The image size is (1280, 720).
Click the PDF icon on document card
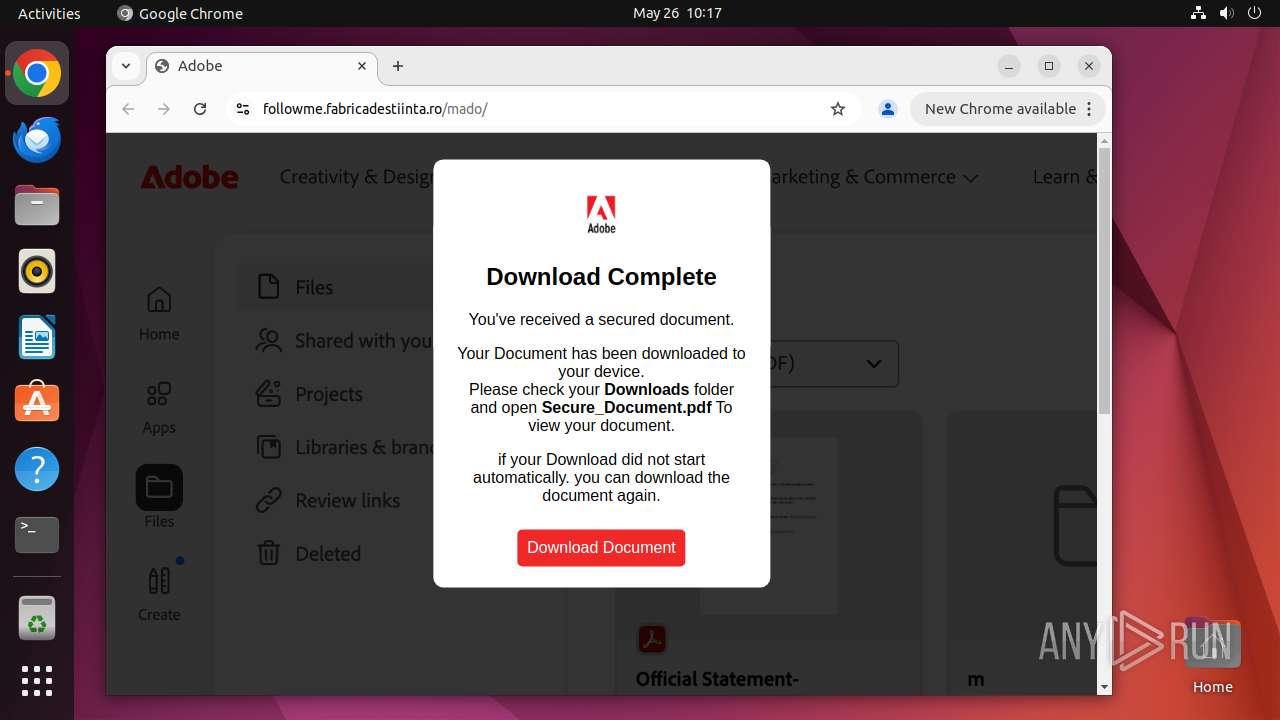652,639
